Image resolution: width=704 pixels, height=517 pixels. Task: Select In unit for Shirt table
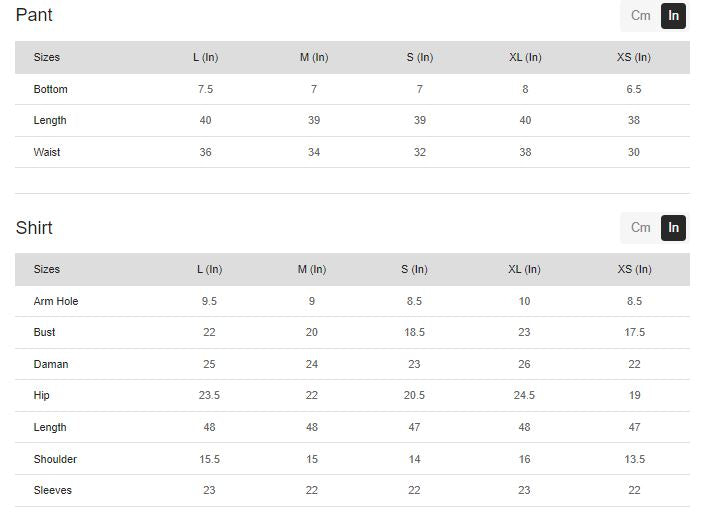tap(674, 227)
